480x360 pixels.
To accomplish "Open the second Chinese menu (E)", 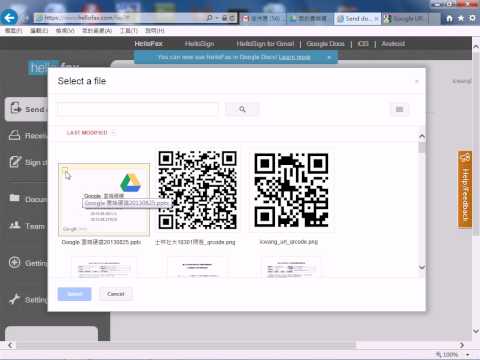I will click(x=39, y=31).
